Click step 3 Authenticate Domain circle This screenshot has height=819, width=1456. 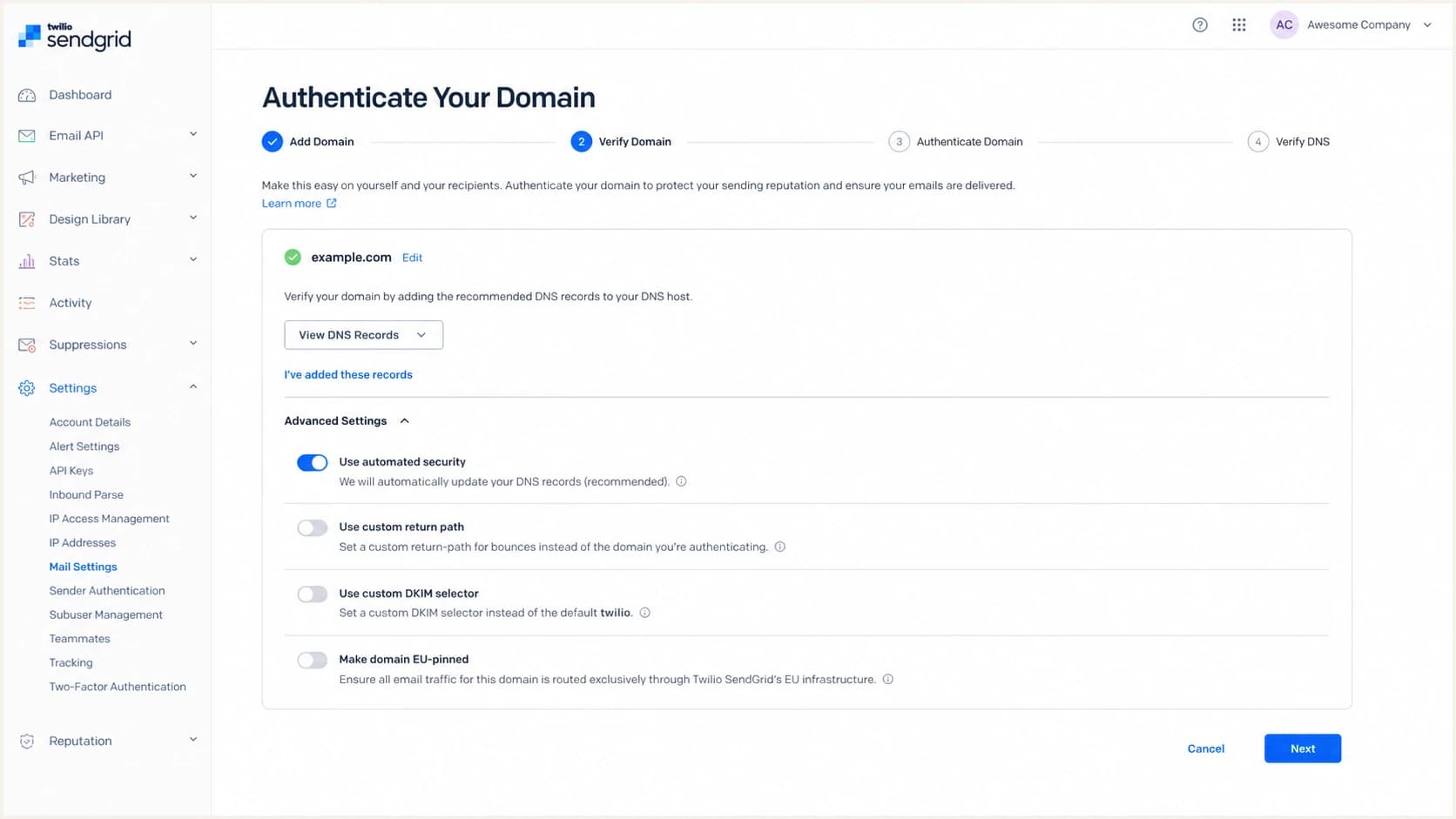tap(900, 142)
